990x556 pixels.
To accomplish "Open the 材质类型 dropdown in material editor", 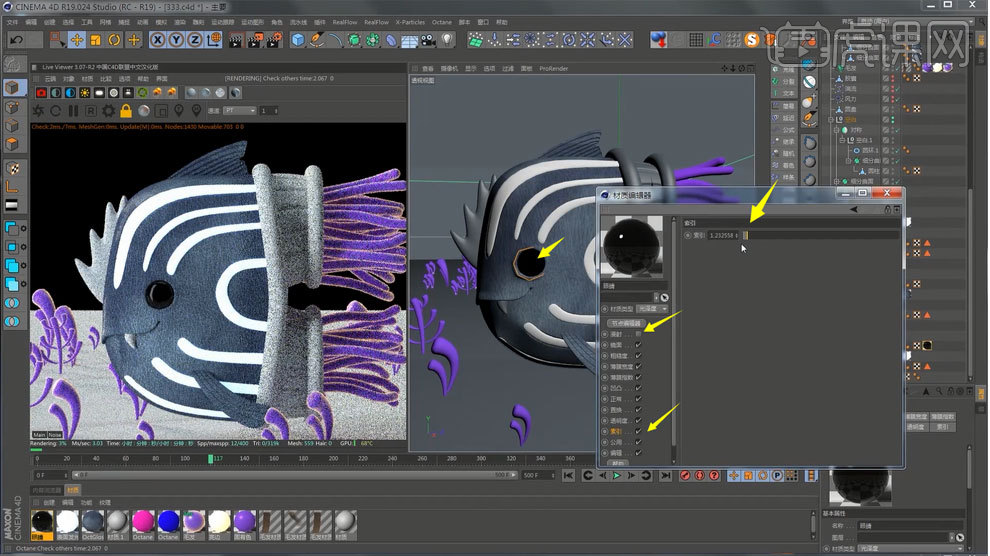I will click(653, 309).
